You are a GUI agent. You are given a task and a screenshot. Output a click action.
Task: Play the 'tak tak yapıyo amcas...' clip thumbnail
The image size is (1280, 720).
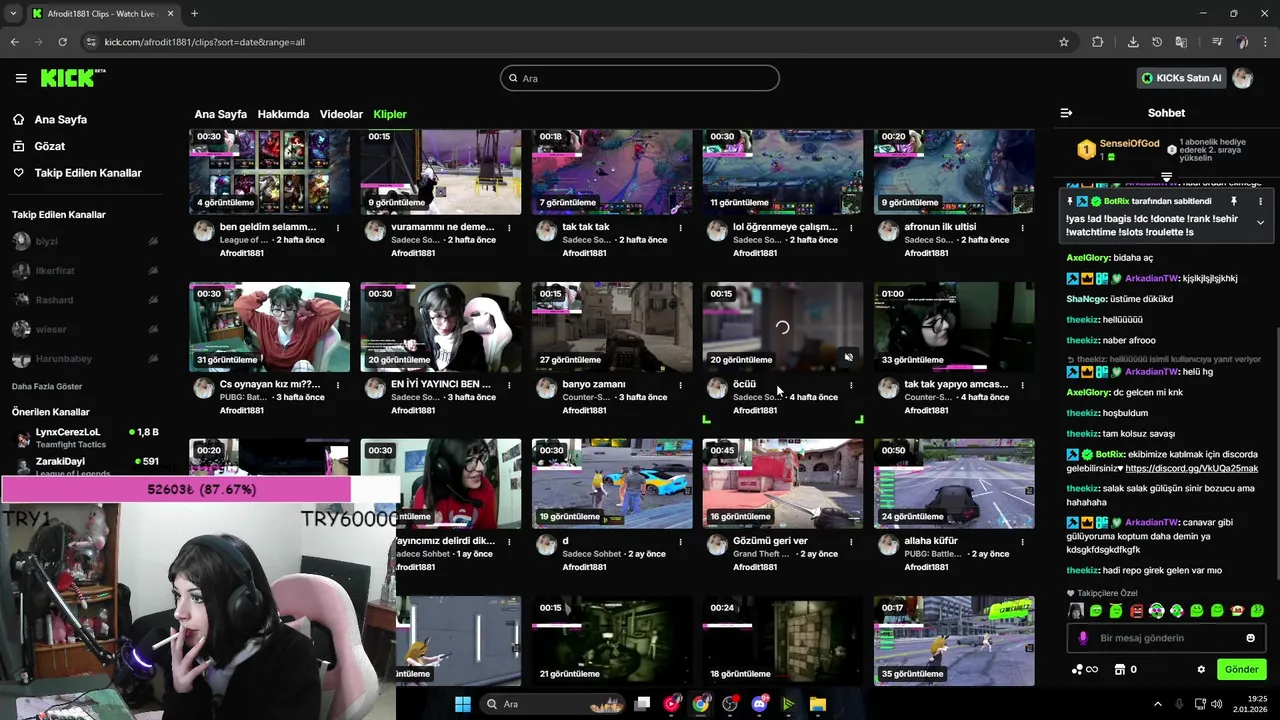[x=954, y=327]
